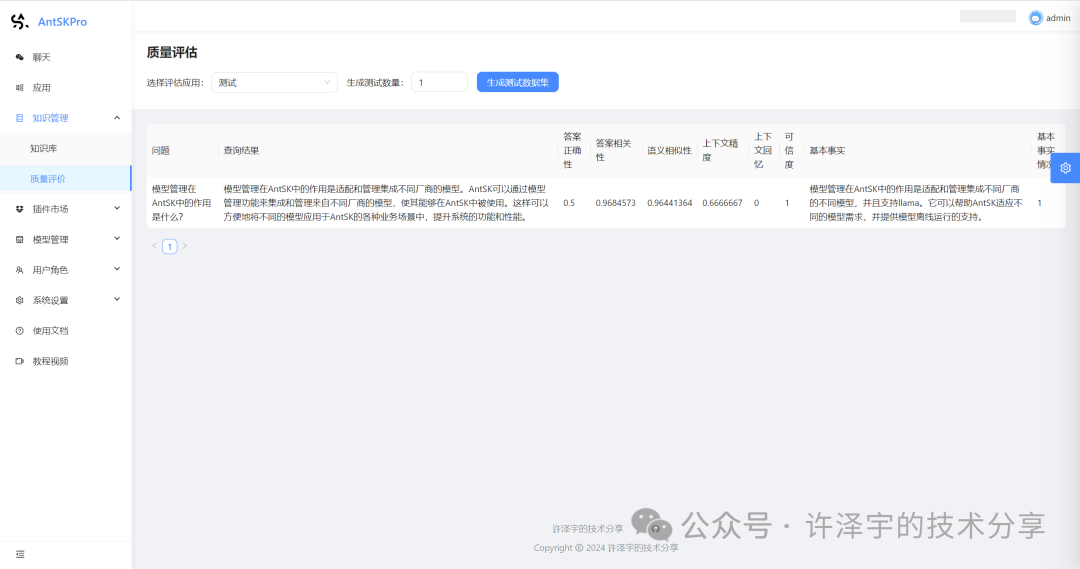
Task: Click the 语义相似性 column header
Action: [x=669, y=150]
